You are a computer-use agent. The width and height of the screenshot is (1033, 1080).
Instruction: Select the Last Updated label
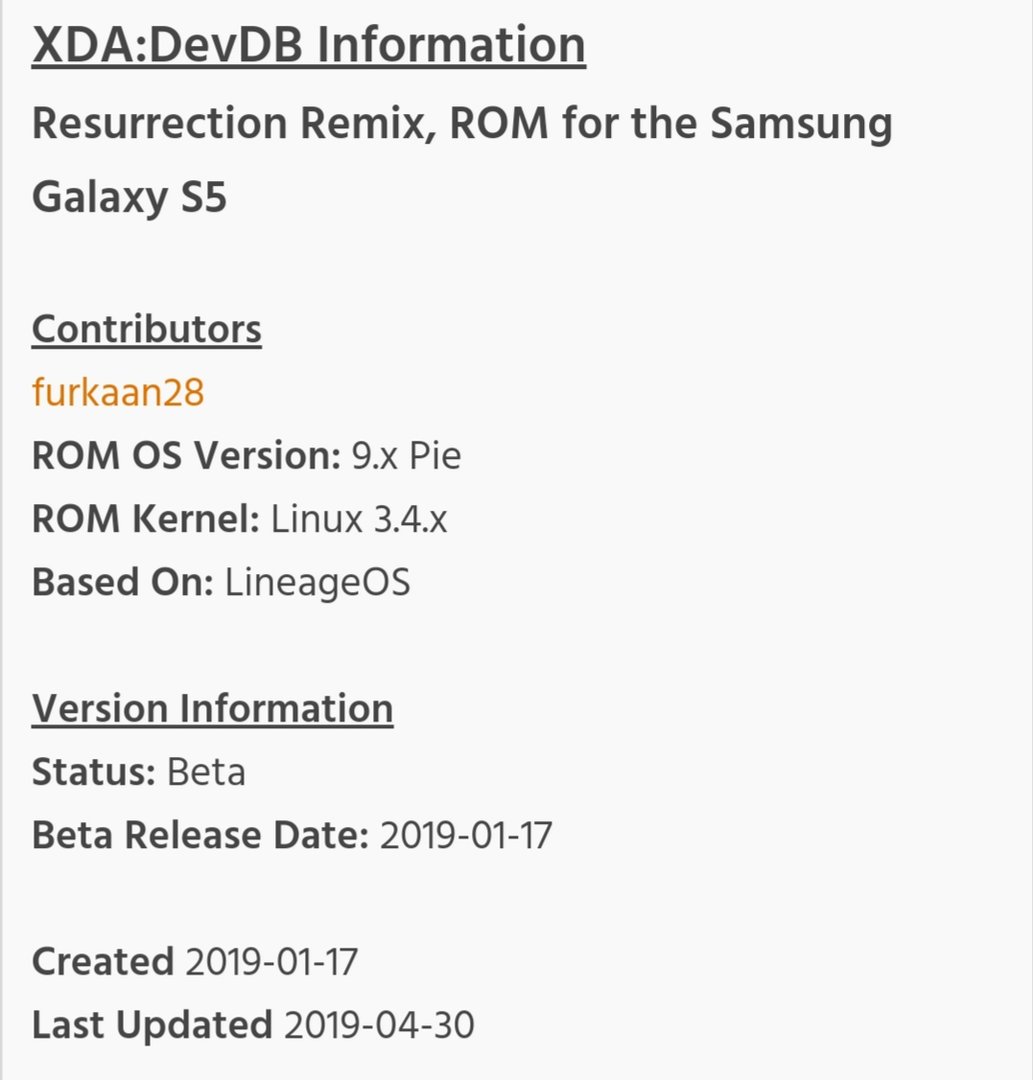pos(152,1025)
